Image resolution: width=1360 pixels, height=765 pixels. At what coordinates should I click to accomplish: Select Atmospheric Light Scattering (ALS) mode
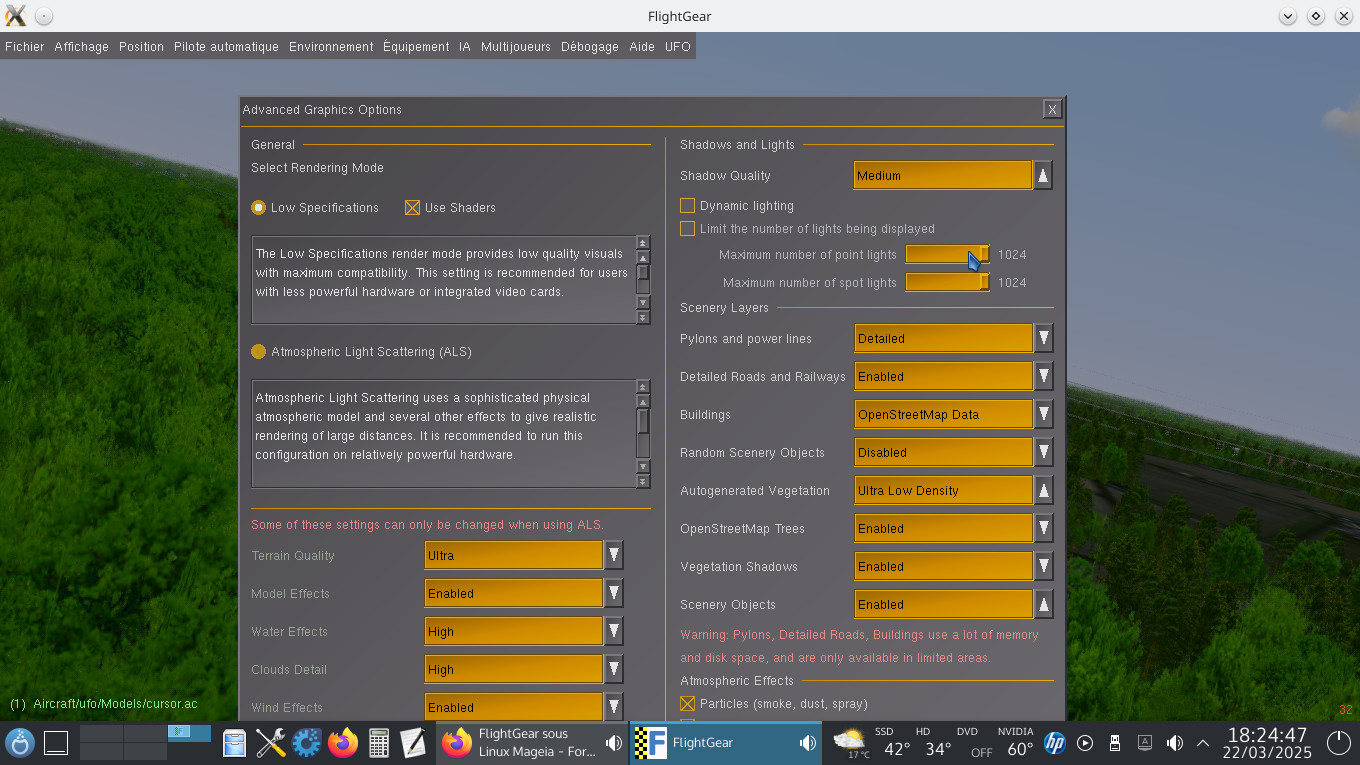pyautogui.click(x=259, y=352)
